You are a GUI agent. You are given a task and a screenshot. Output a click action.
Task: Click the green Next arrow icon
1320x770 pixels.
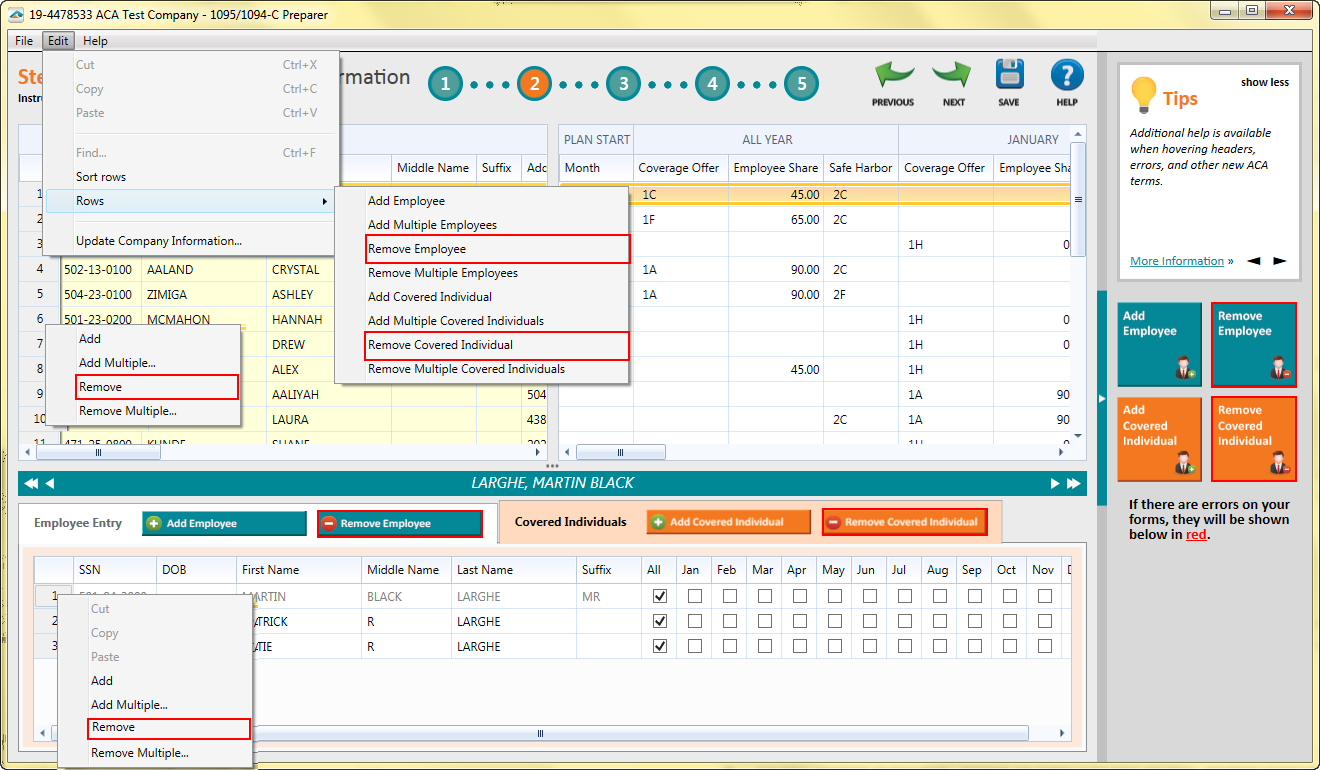[953, 77]
